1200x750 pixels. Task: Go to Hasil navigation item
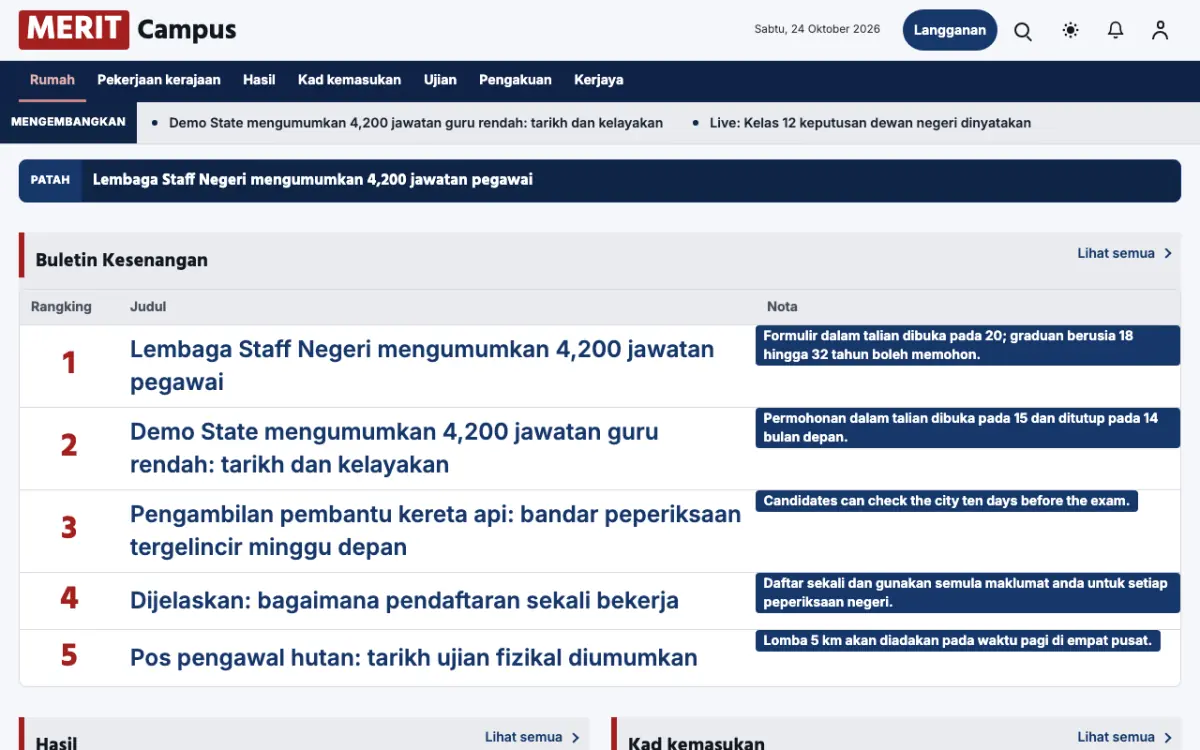pos(259,80)
